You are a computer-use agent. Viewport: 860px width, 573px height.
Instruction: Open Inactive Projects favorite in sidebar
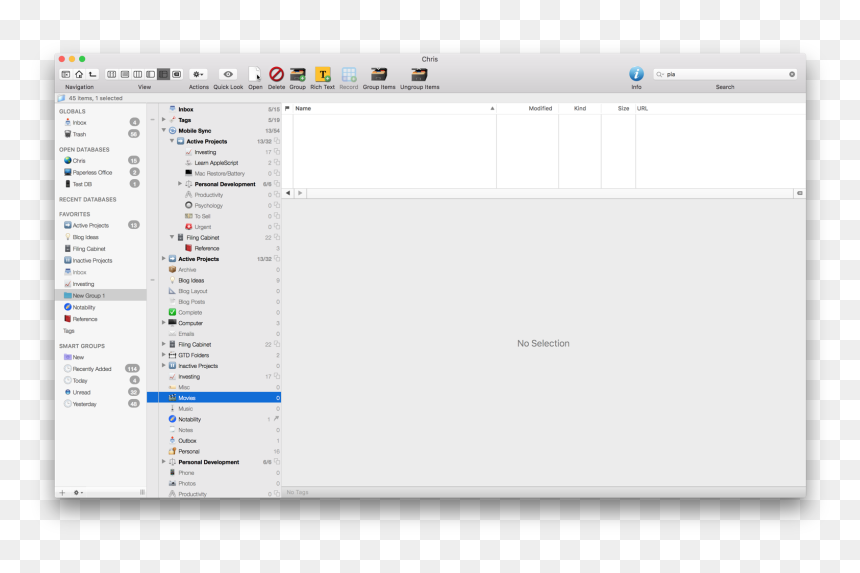click(x=100, y=260)
